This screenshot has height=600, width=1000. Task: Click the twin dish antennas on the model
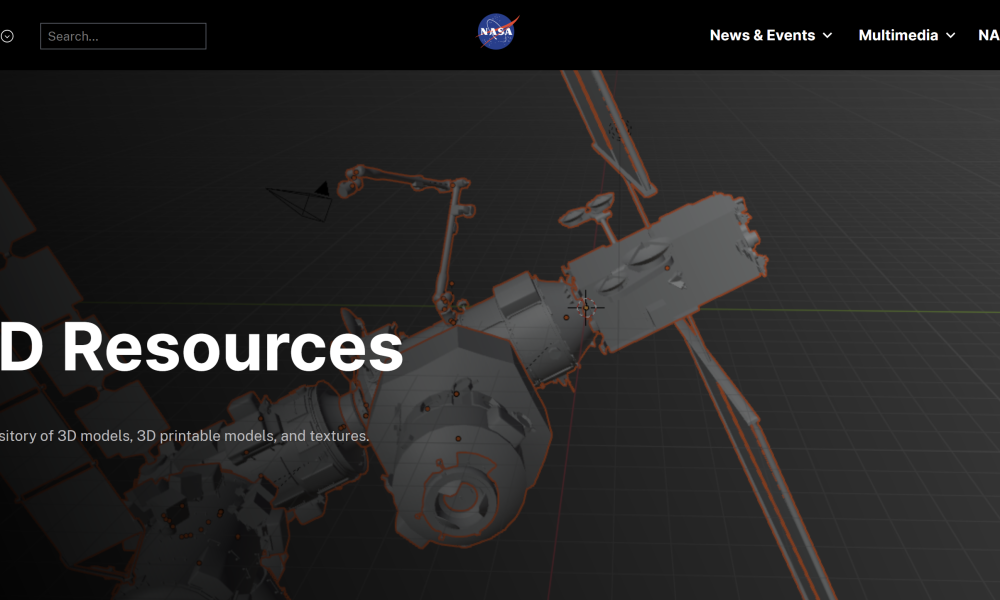tap(588, 210)
